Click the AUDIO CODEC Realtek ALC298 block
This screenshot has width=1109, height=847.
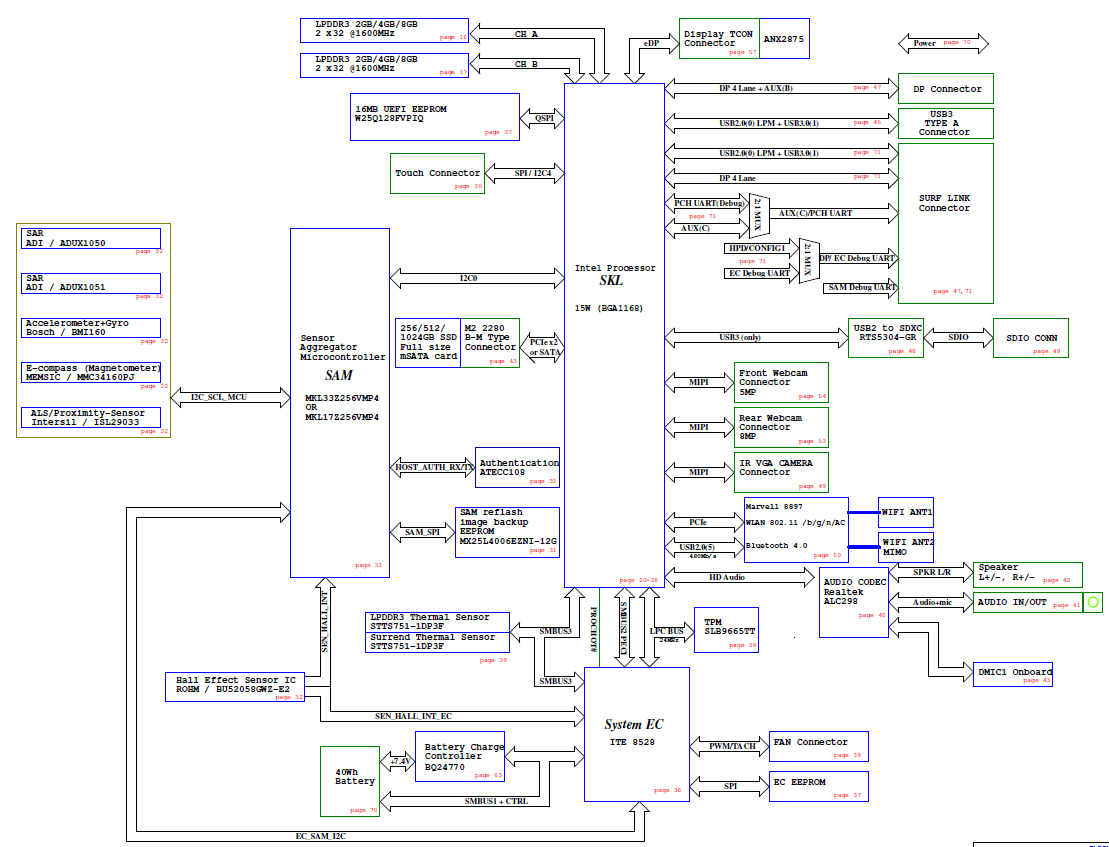pos(853,601)
